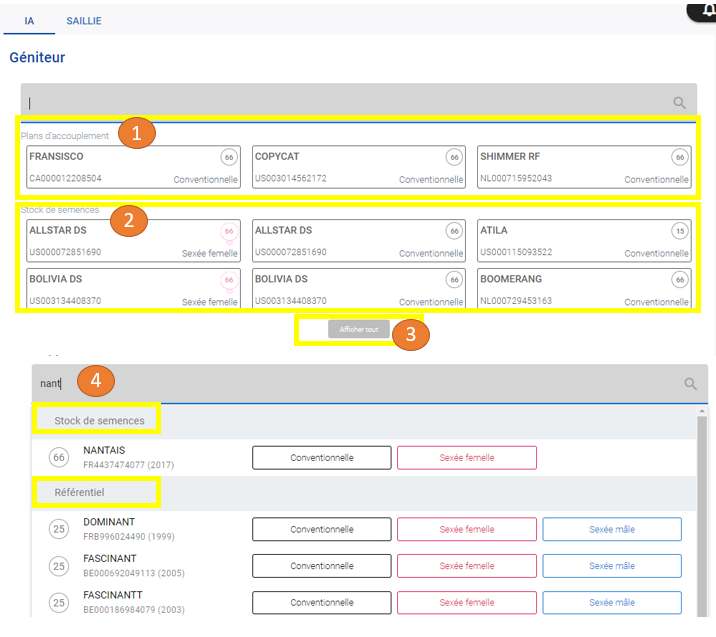Screen dimensions: 716x637
Task: Focus the empty Géniteur search field
Action: (358, 103)
